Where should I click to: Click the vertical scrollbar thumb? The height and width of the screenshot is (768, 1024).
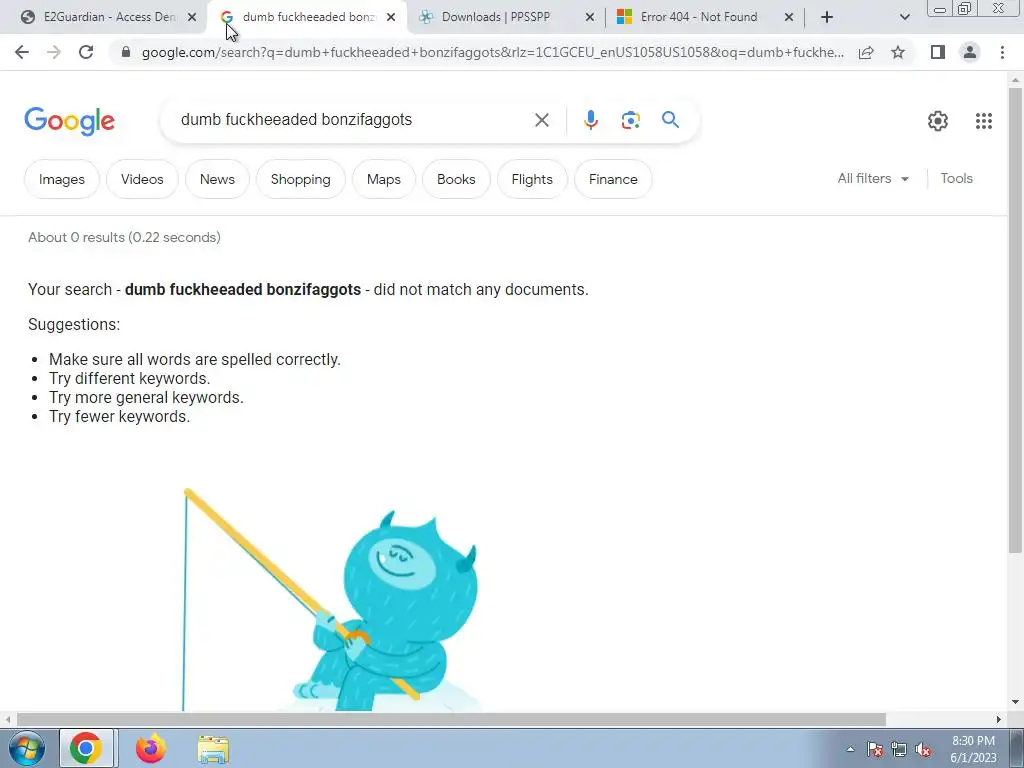coord(1016,320)
